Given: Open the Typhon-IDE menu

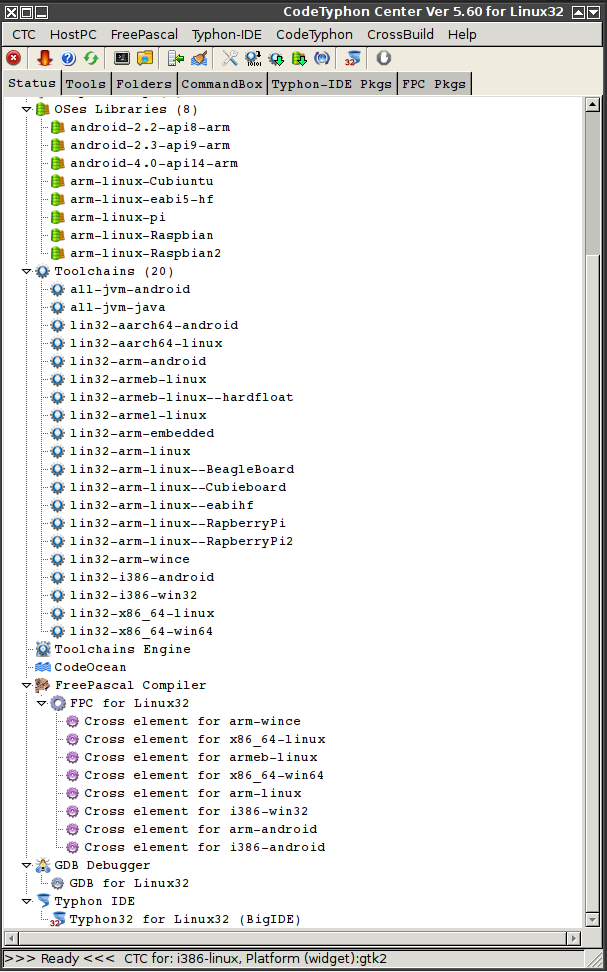Looking at the screenshot, I should pyautogui.click(x=227, y=35).
